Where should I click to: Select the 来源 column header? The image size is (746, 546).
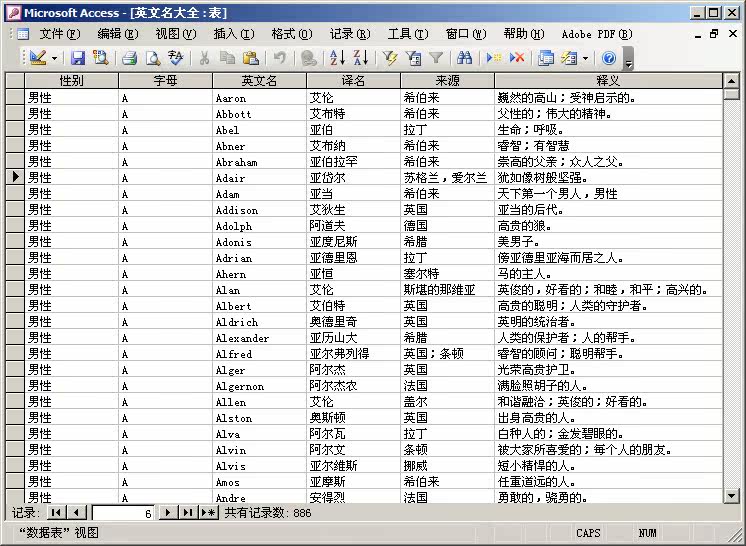pos(447,80)
